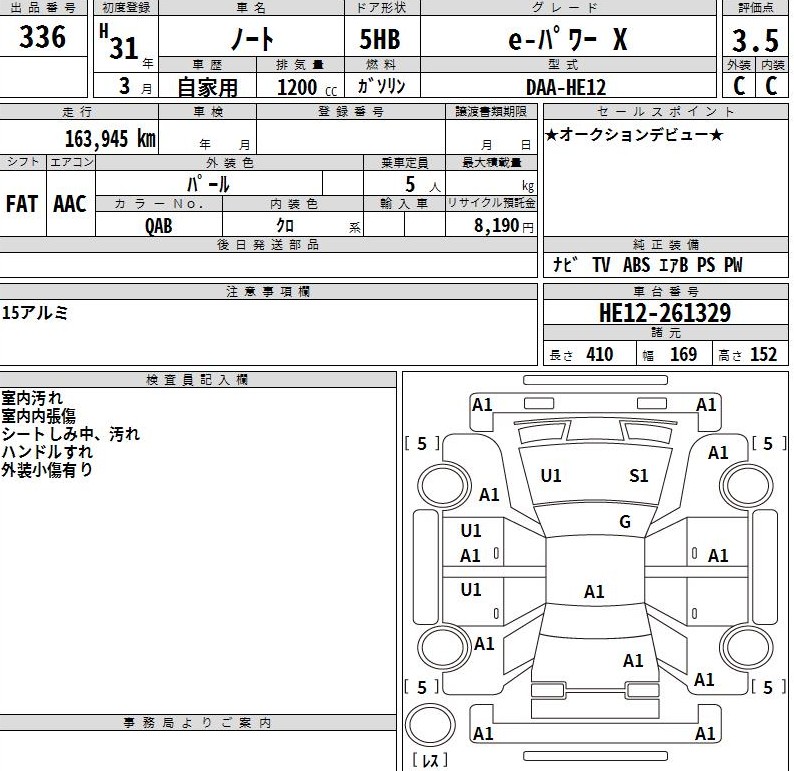Screen dimensions: 794x771
Task: Click the interior color クロ
Action: 285,225
